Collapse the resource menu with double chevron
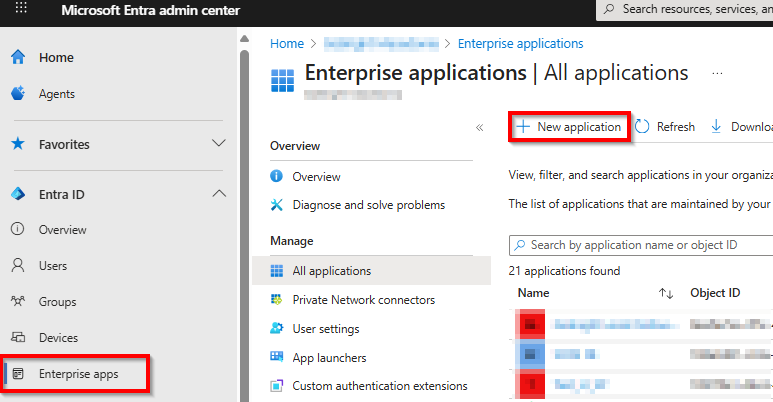This screenshot has width=773, height=402. (479, 128)
